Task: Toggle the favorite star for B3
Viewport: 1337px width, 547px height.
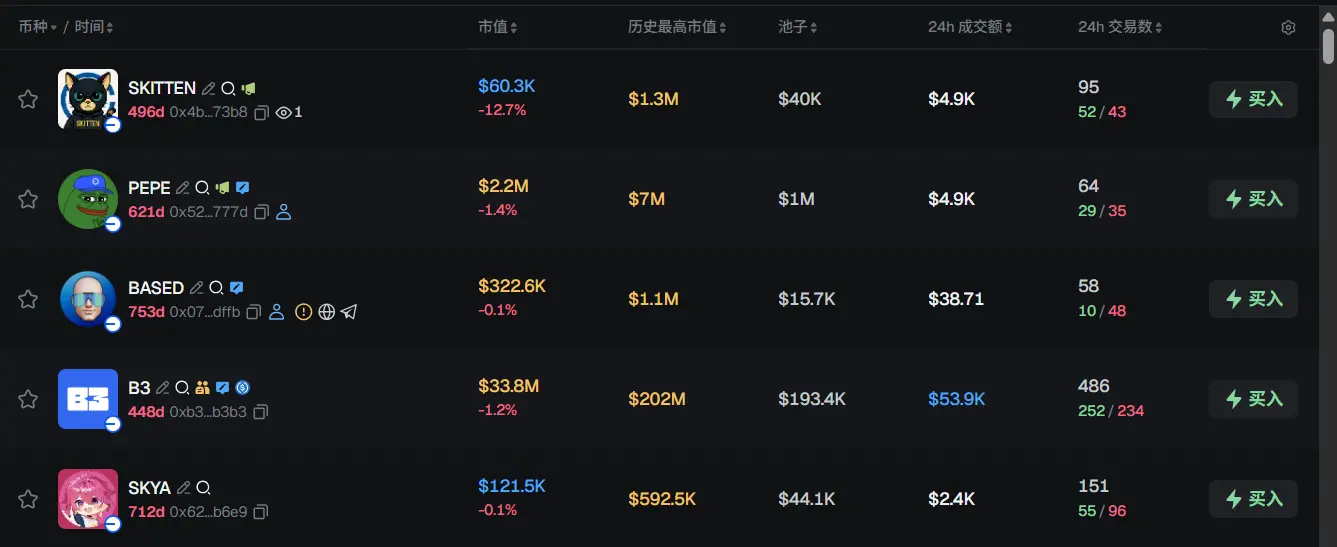Action: point(28,399)
